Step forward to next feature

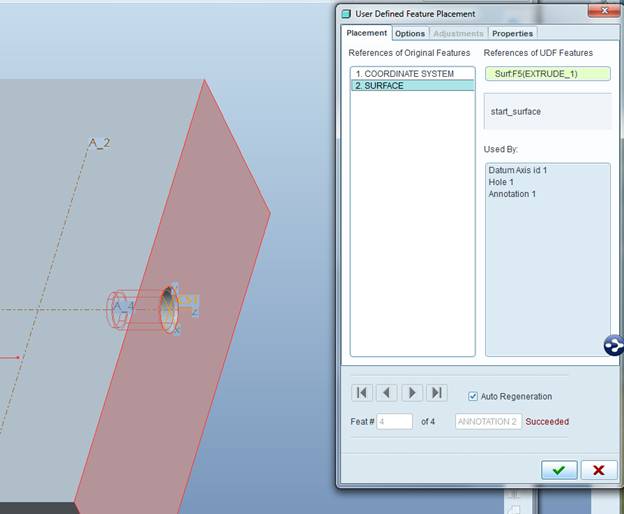click(x=411, y=393)
